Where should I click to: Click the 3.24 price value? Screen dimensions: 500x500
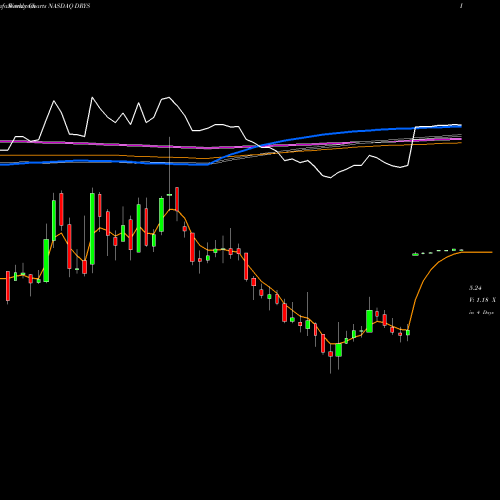pos(475,288)
